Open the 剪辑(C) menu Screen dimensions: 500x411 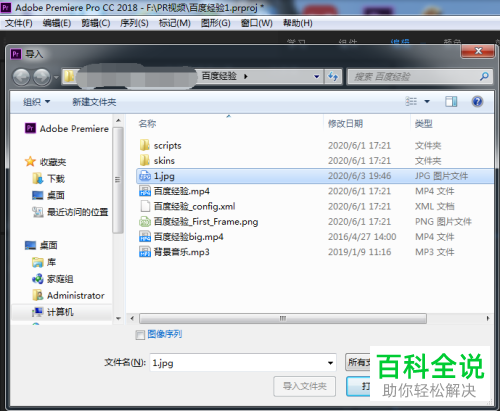click(x=96, y=23)
